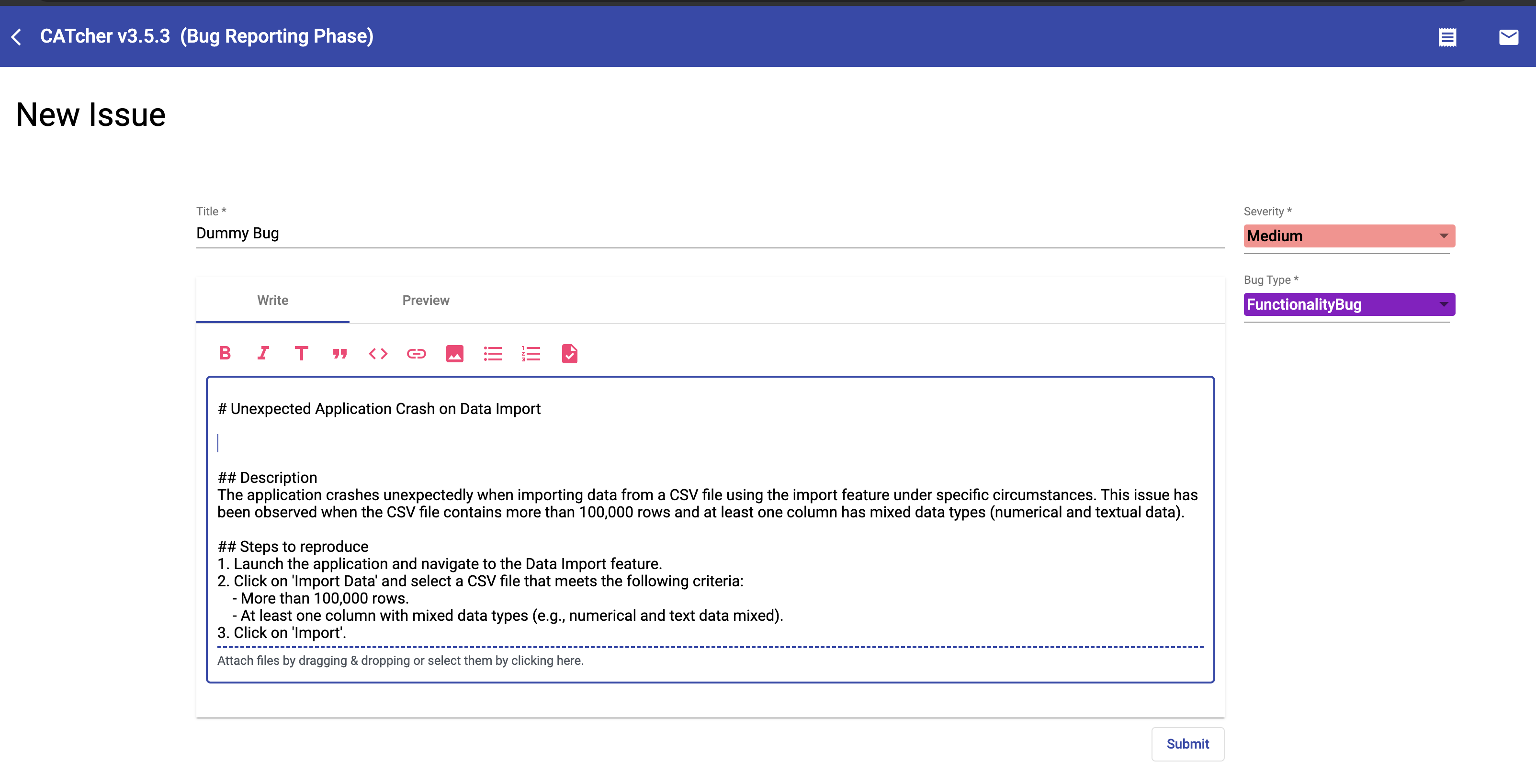Go back using the header arrow
The height and width of the screenshot is (784, 1536).
click(17, 37)
